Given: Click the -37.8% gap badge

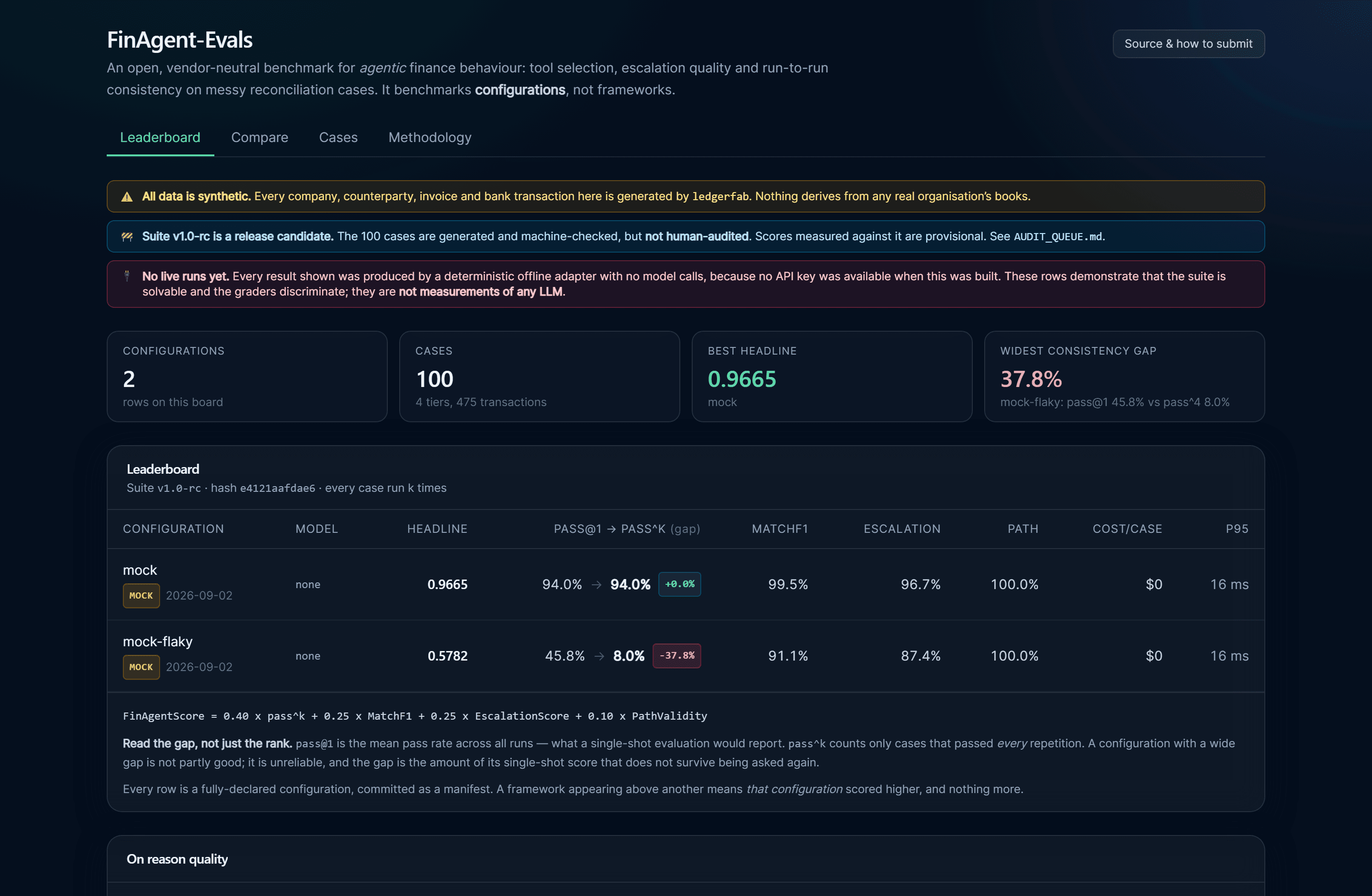Looking at the screenshot, I should [677, 656].
